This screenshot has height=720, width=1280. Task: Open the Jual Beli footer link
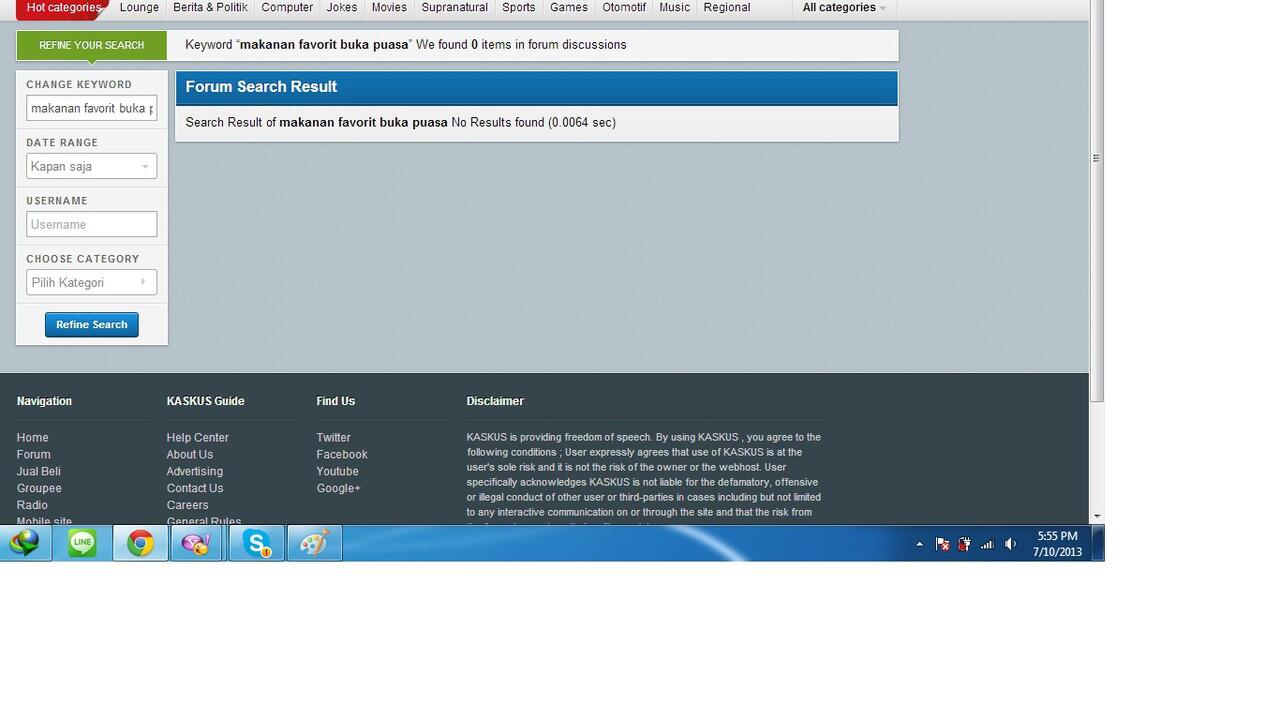38,471
